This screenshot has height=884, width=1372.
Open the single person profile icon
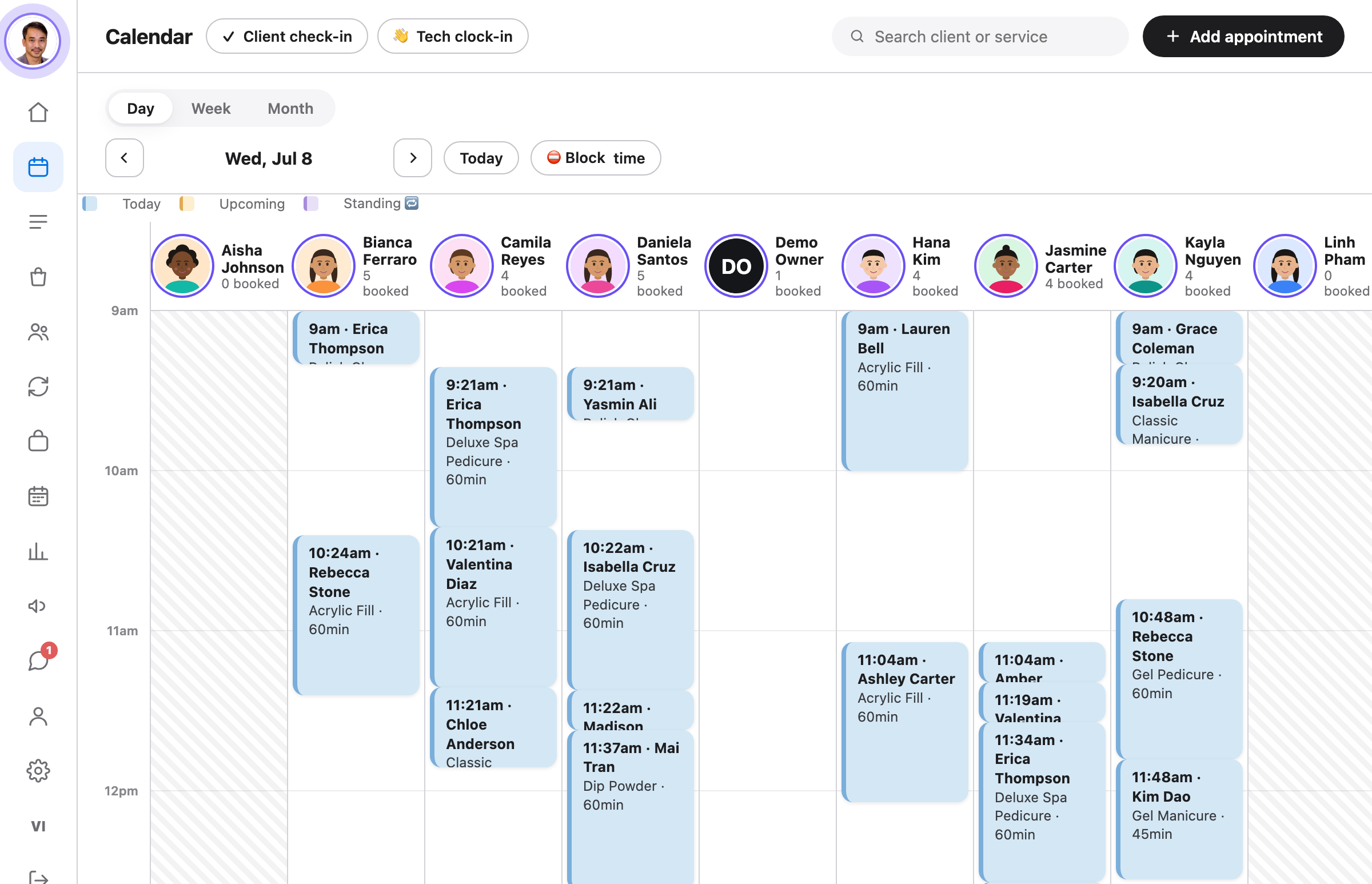click(x=38, y=716)
